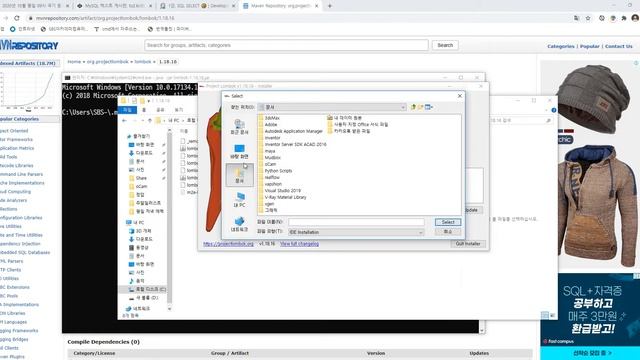Open Explorer 파일 ribbon tab
This screenshot has width=640, height=360.
pyautogui.click(x=127, y=110)
